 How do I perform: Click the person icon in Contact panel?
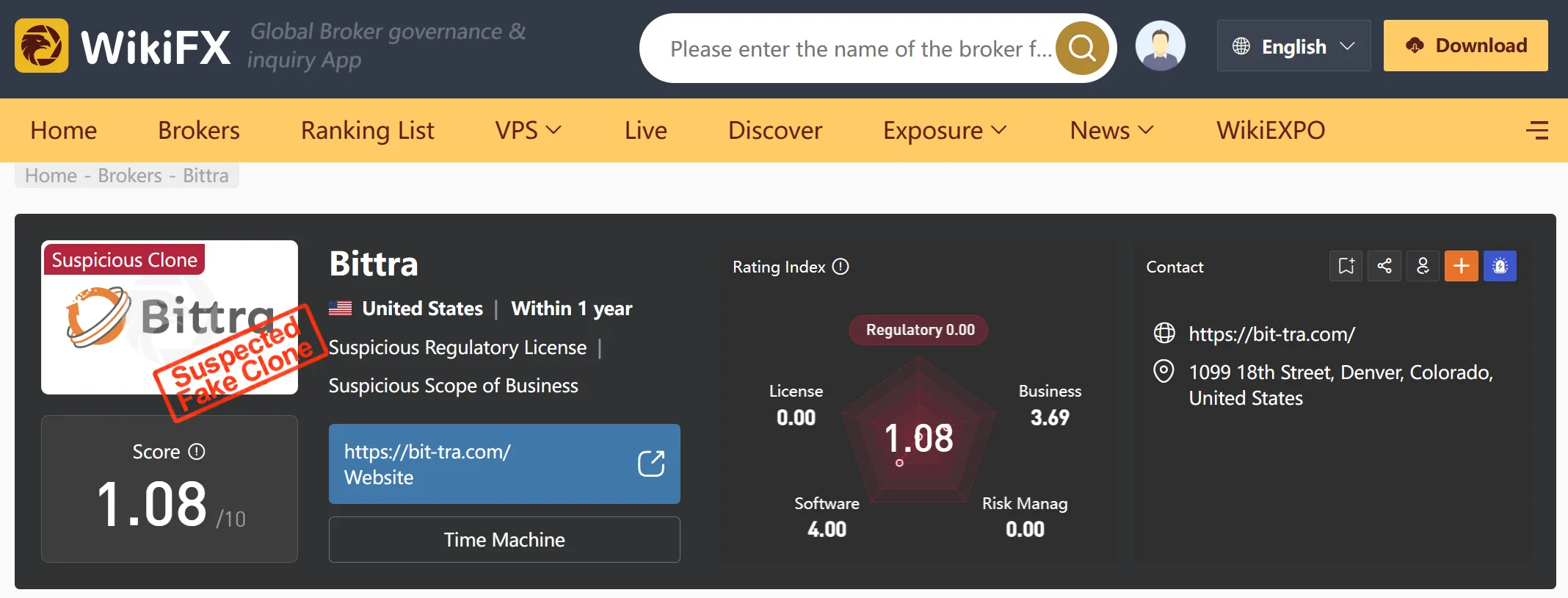(x=1423, y=266)
